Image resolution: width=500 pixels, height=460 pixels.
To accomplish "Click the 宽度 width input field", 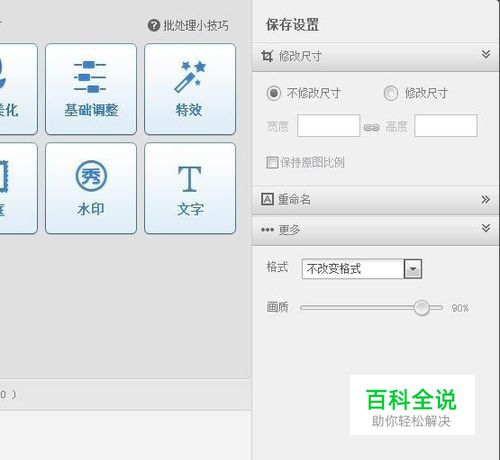I will (329, 125).
